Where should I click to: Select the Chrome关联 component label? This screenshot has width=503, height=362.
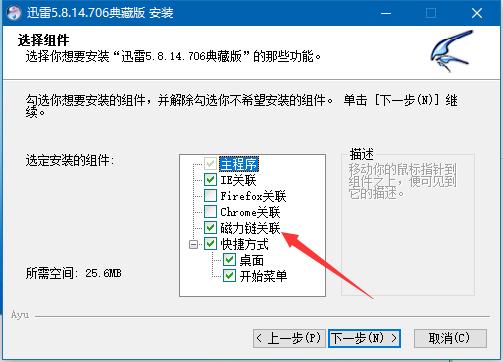click(250, 212)
